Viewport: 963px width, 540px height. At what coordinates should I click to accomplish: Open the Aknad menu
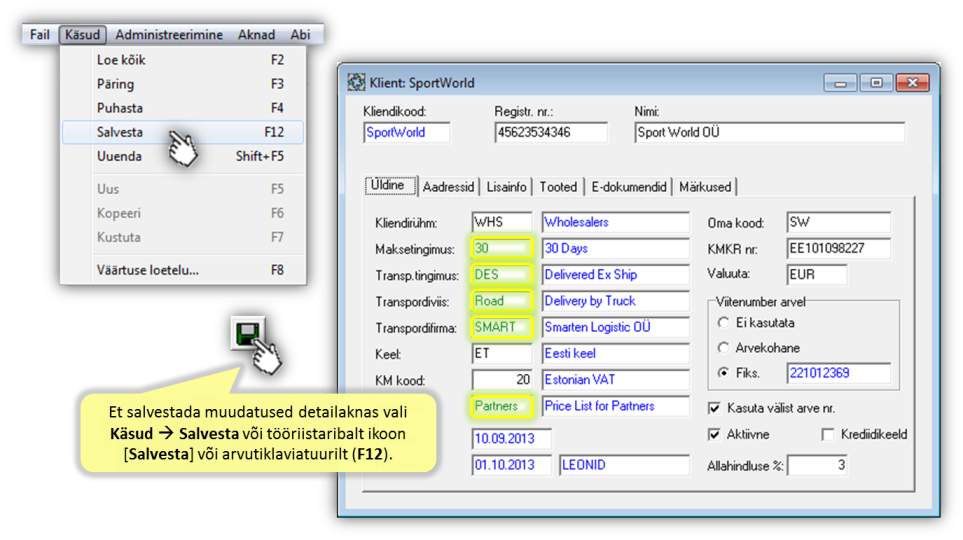pos(256,34)
